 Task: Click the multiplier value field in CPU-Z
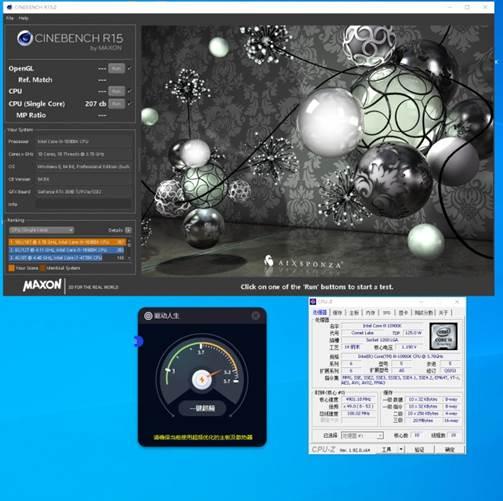(358, 406)
